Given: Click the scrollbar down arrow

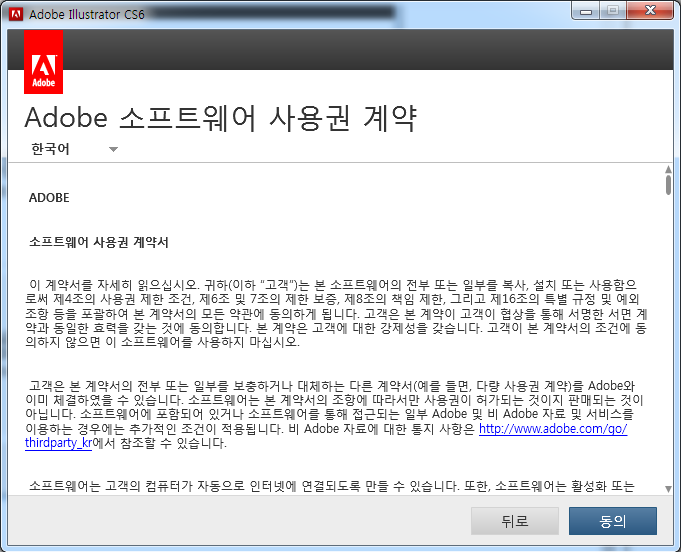Looking at the screenshot, I should pos(668,489).
